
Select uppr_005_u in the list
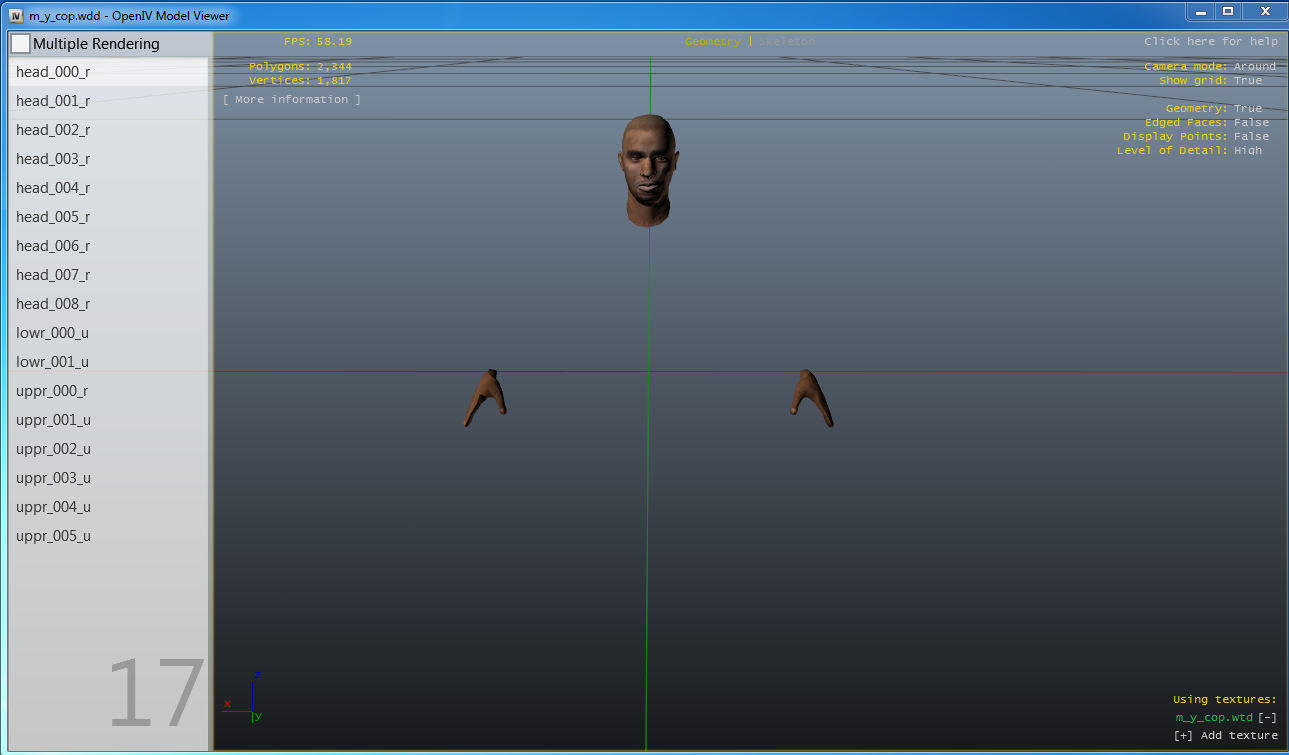click(108, 536)
